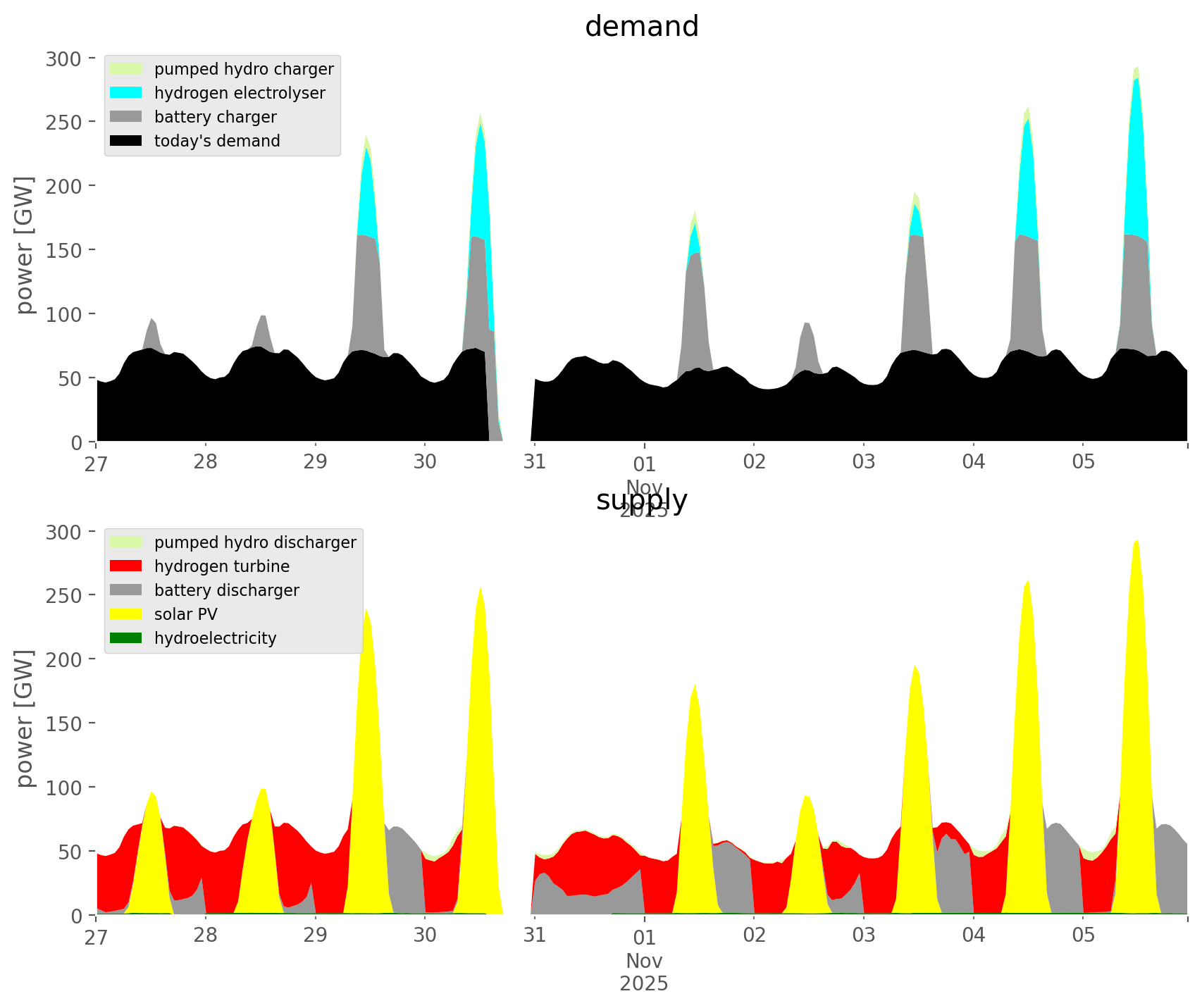
Task: Click the black today's demand legend swatch
Action: (x=126, y=141)
